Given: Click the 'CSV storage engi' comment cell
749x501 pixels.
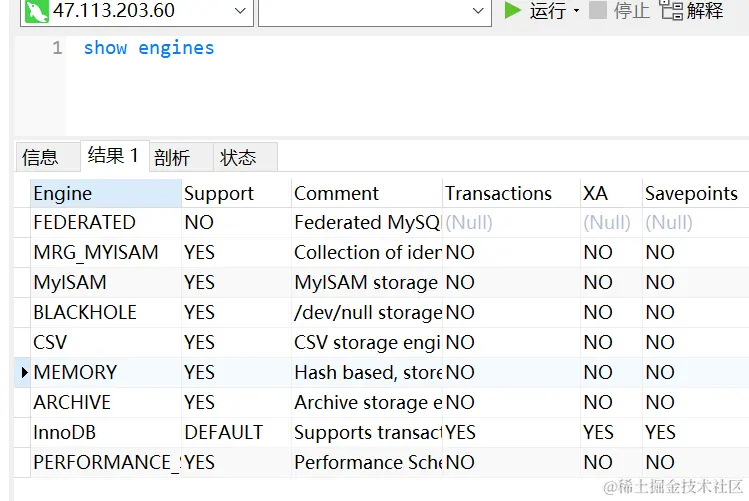Looking at the screenshot, I should (x=366, y=342).
